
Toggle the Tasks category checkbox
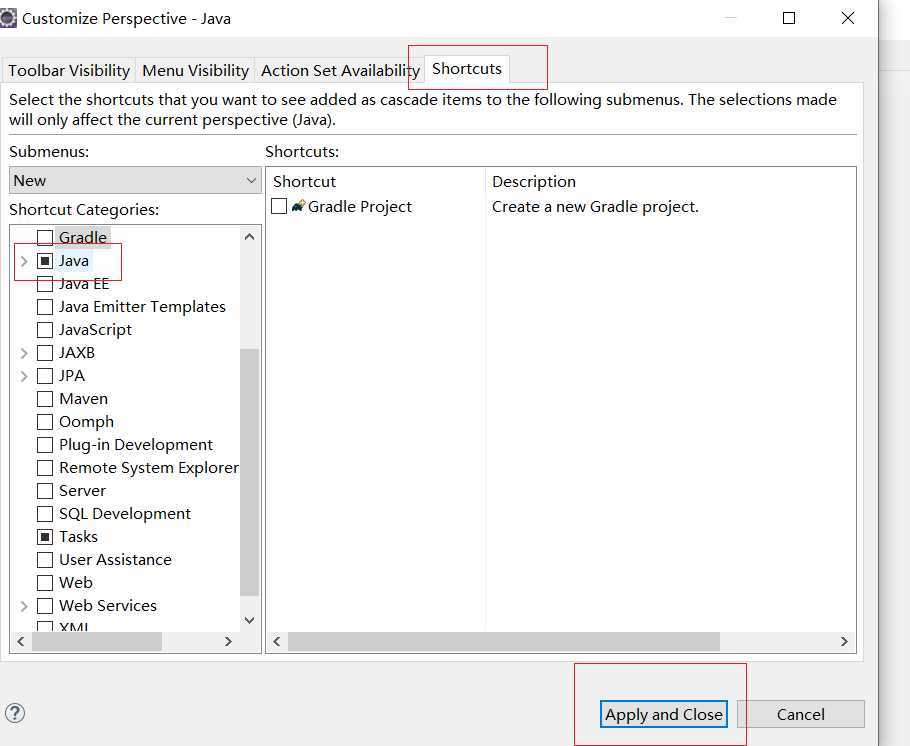point(45,536)
